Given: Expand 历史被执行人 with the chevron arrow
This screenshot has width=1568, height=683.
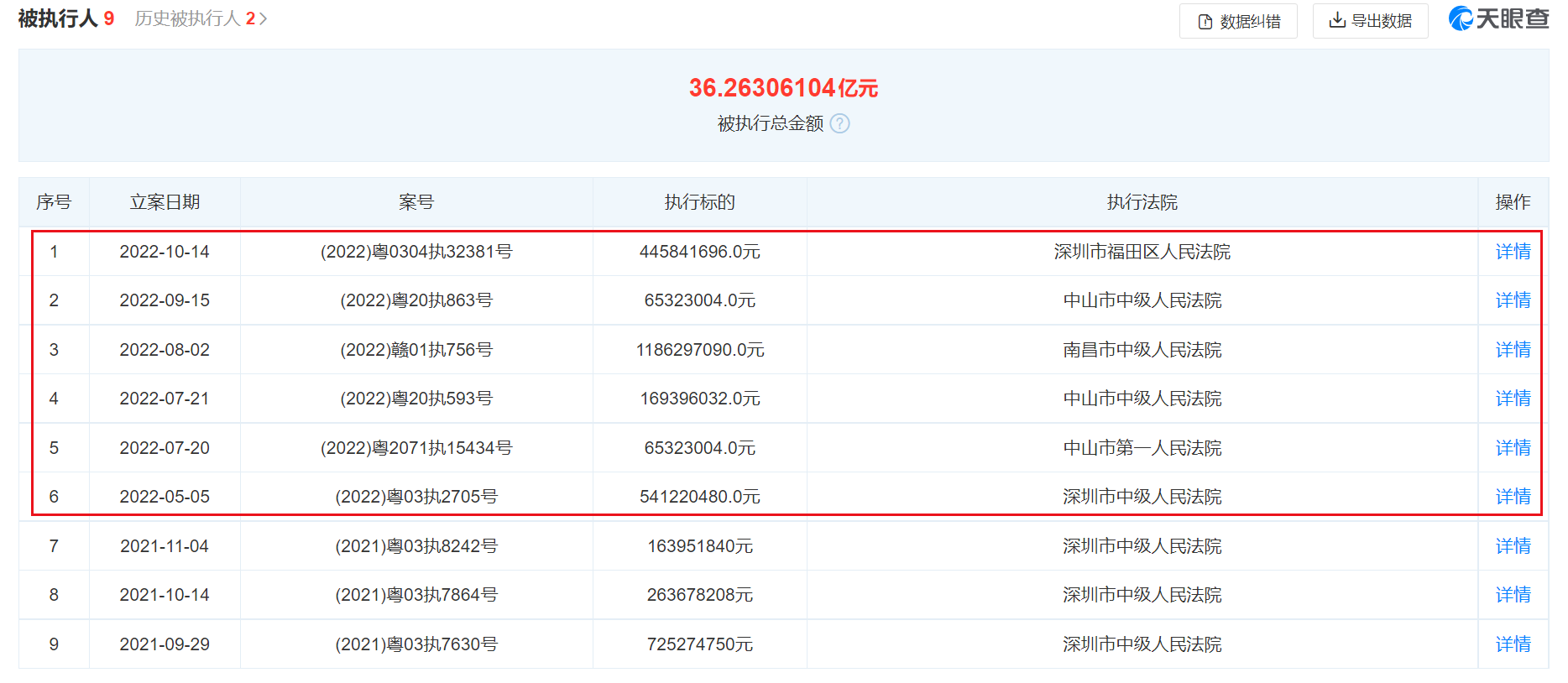Looking at the screenshot, I should (x=263, y=18).
